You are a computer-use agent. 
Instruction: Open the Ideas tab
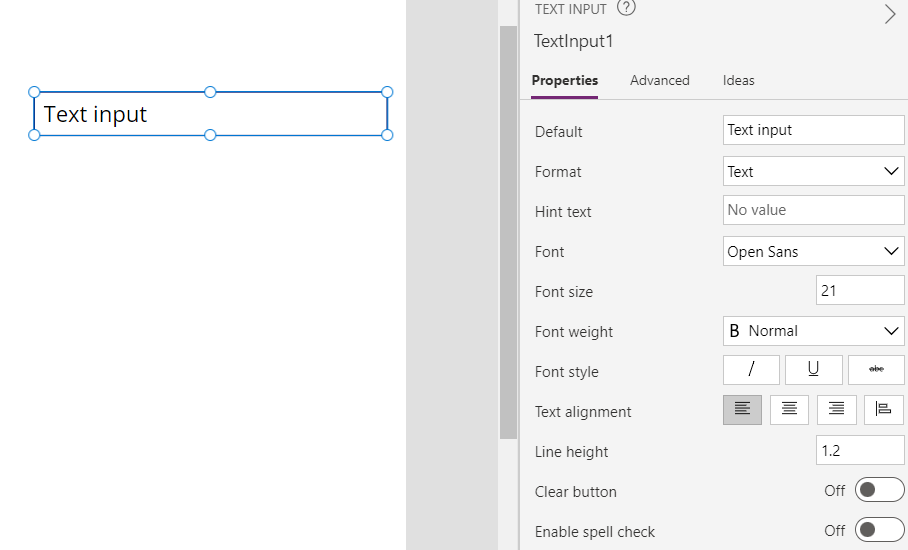[x=738, y=80]
